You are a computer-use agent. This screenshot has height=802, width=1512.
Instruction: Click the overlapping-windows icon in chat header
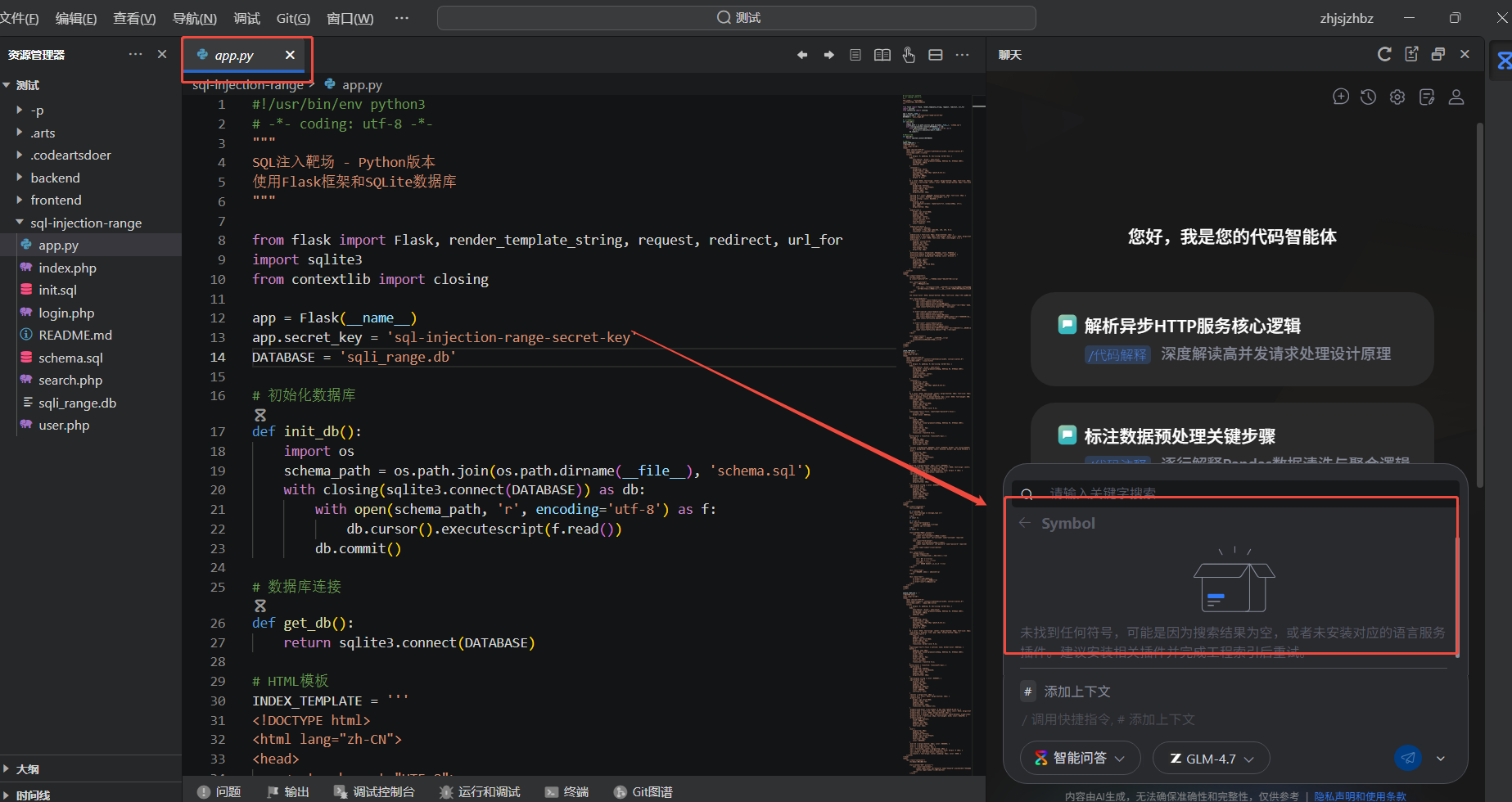(1438, 54)
